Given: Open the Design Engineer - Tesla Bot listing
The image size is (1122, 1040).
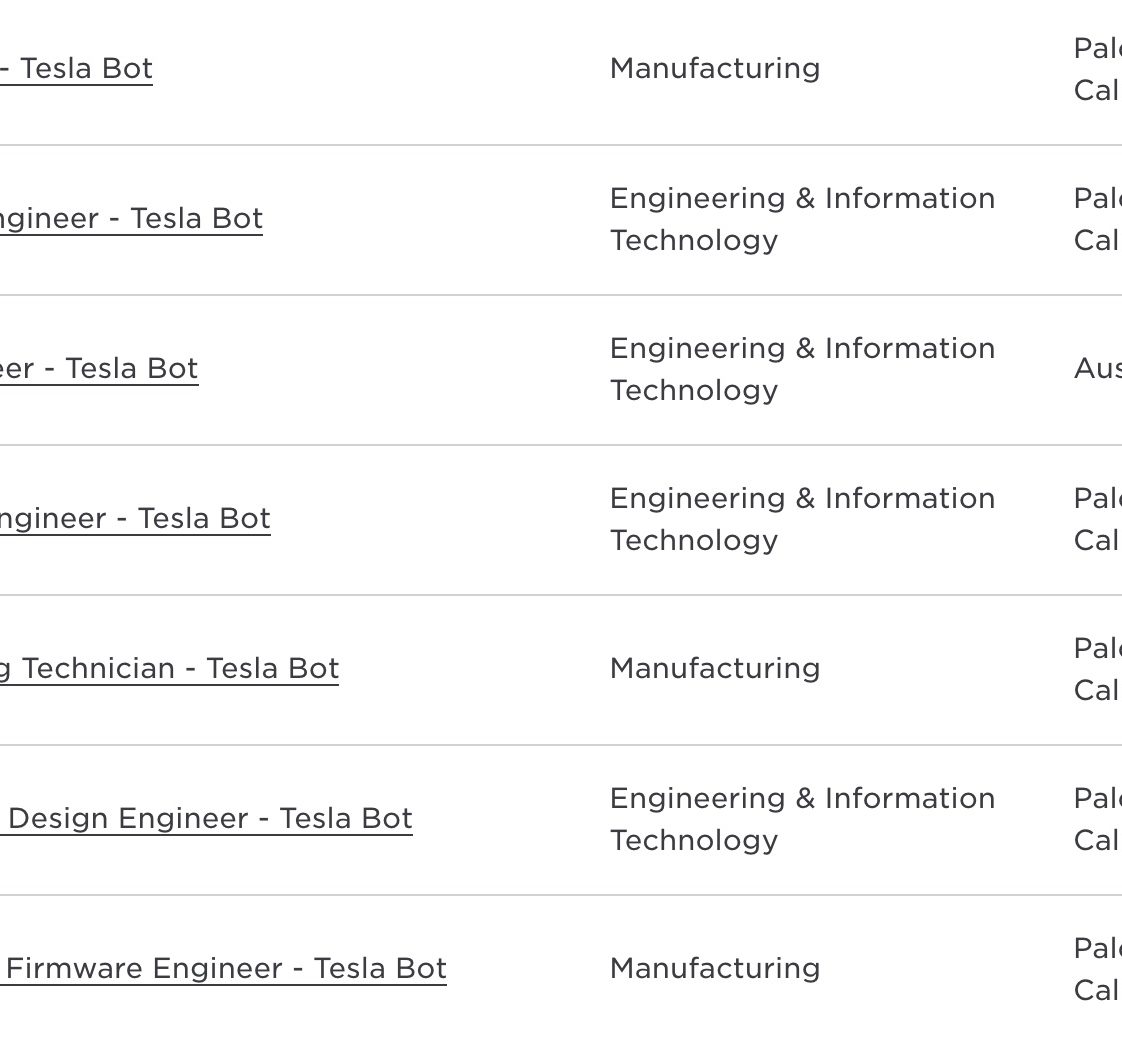Looking at the screenshot, I should coord(206,818).
